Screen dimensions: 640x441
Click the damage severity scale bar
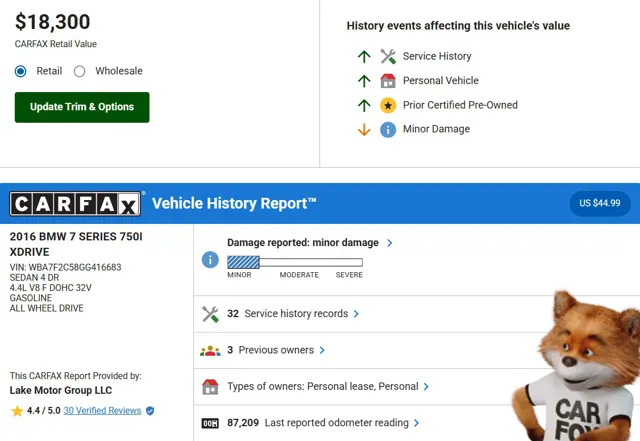click(294, 262)
